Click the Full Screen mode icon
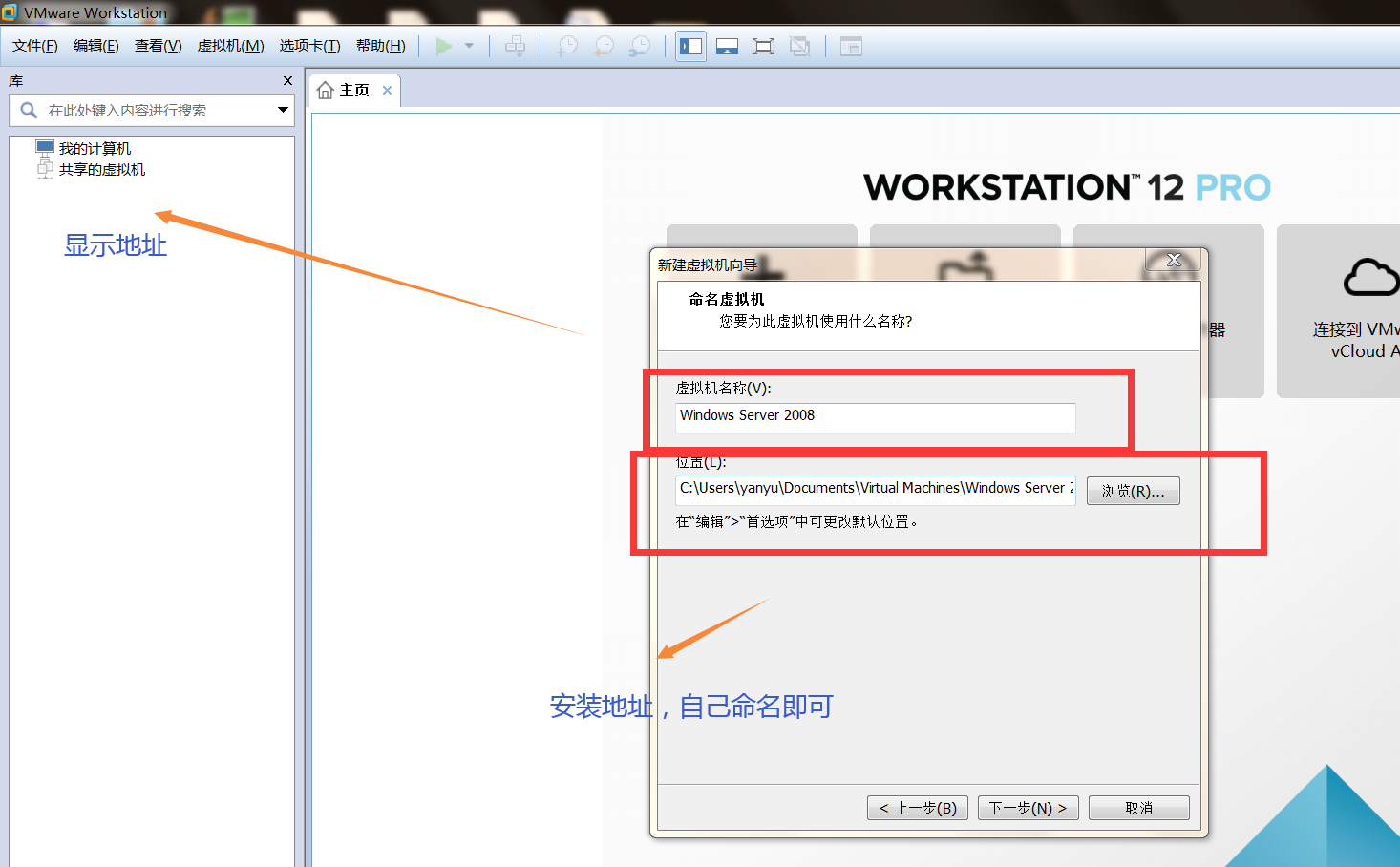The width and height of the screenshot is (1400, 867). point(763,46)
